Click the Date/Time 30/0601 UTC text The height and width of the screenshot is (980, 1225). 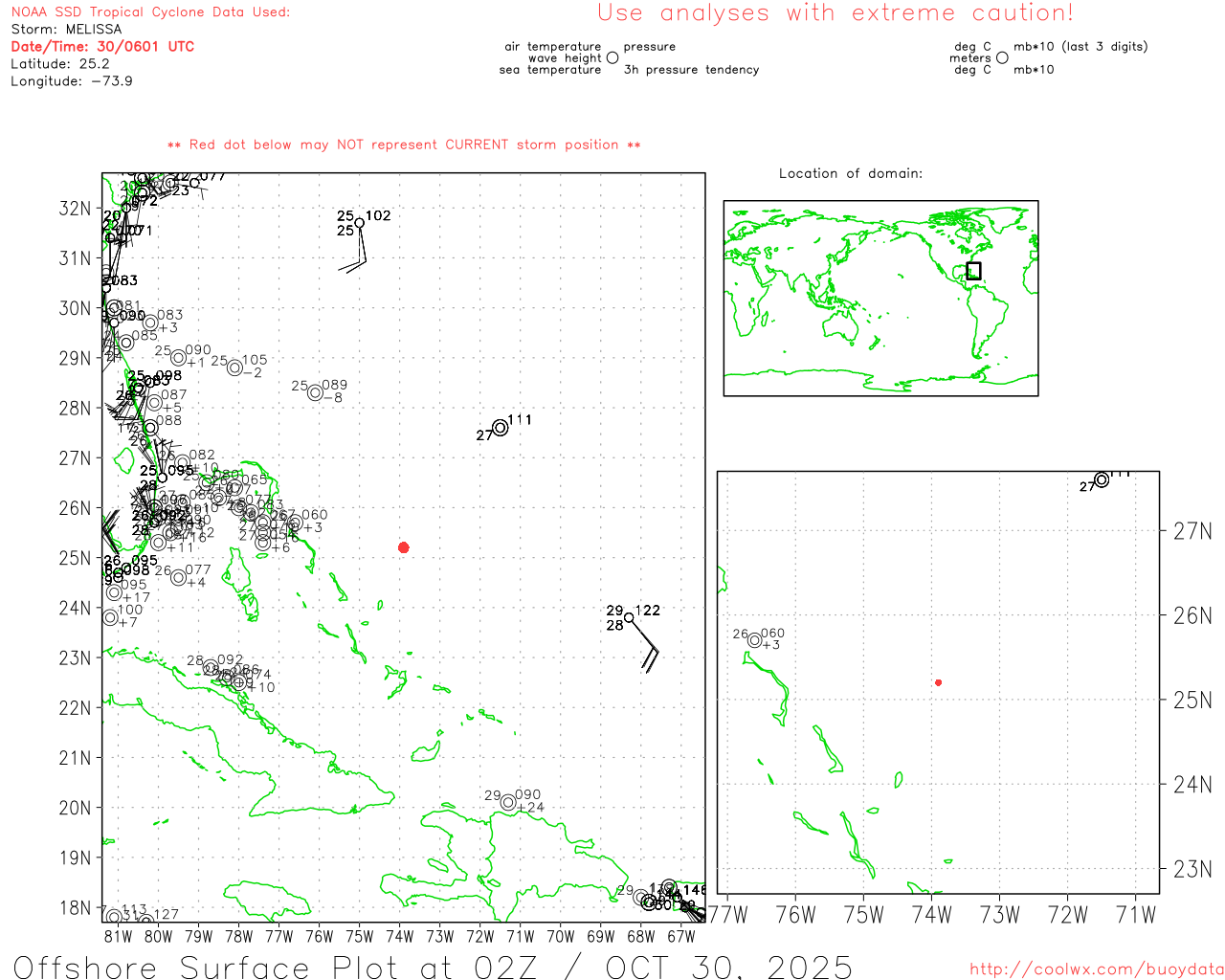pyautogui.click(x=102, y=47)
